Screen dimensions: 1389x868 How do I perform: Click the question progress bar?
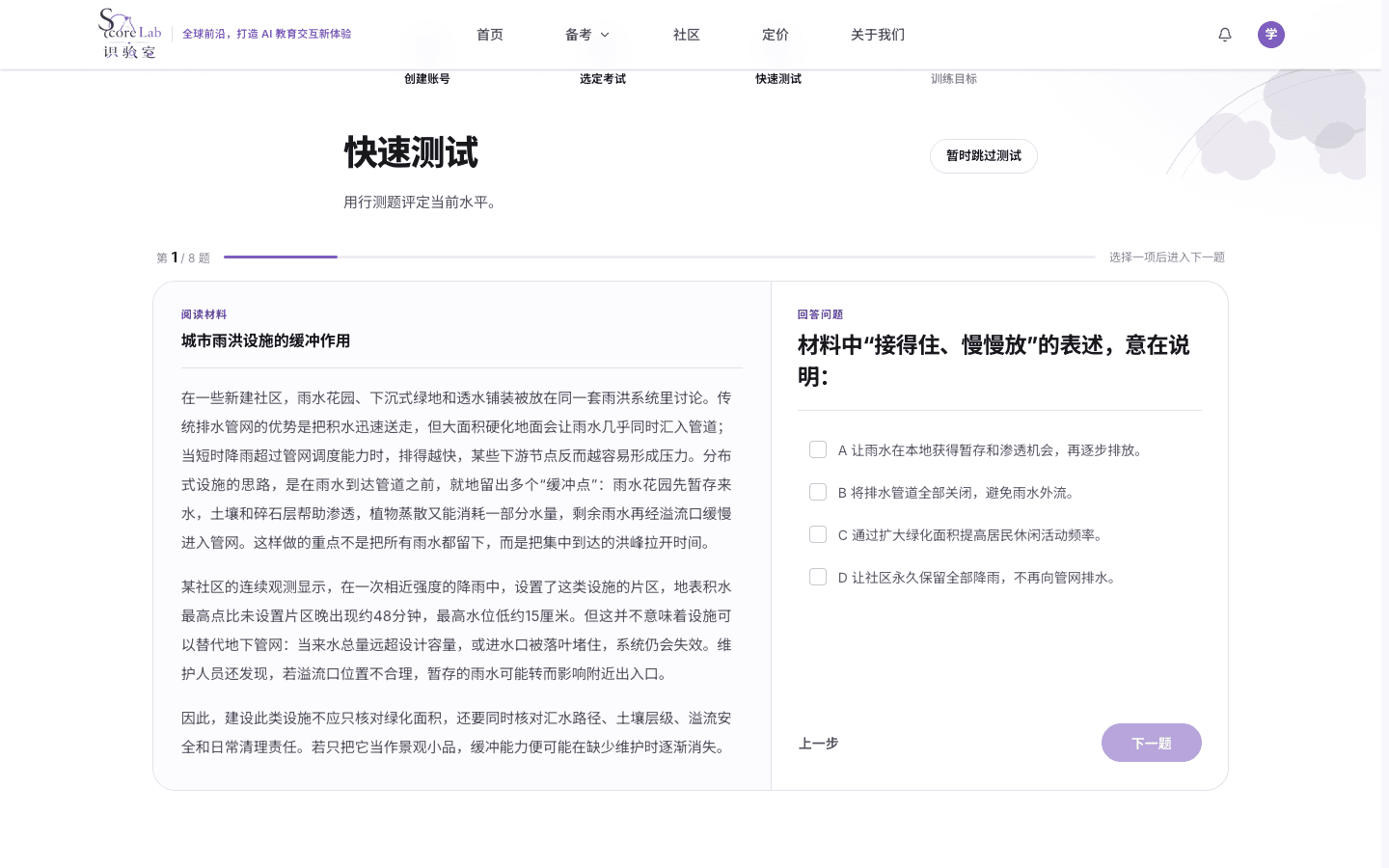[660, 257]
